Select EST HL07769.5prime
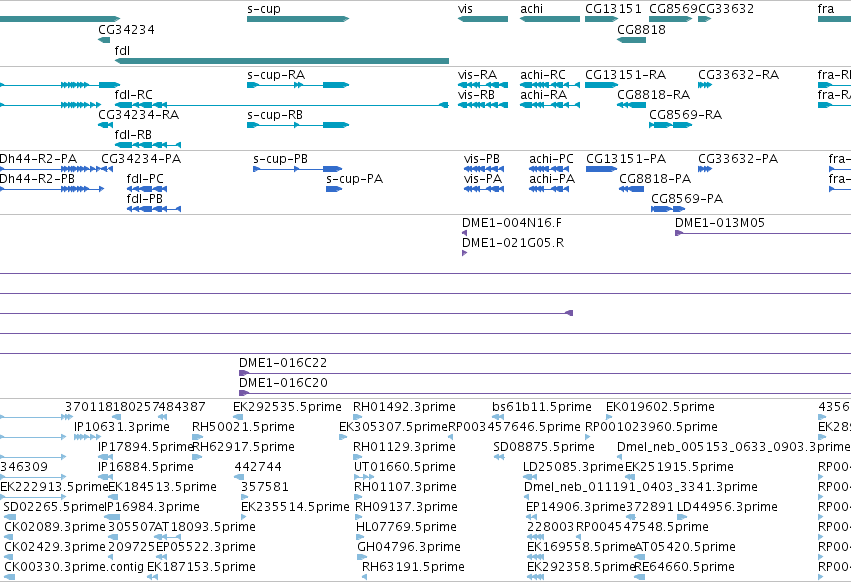The width and height of the screenshot is (851, 582). pos(405,527)
